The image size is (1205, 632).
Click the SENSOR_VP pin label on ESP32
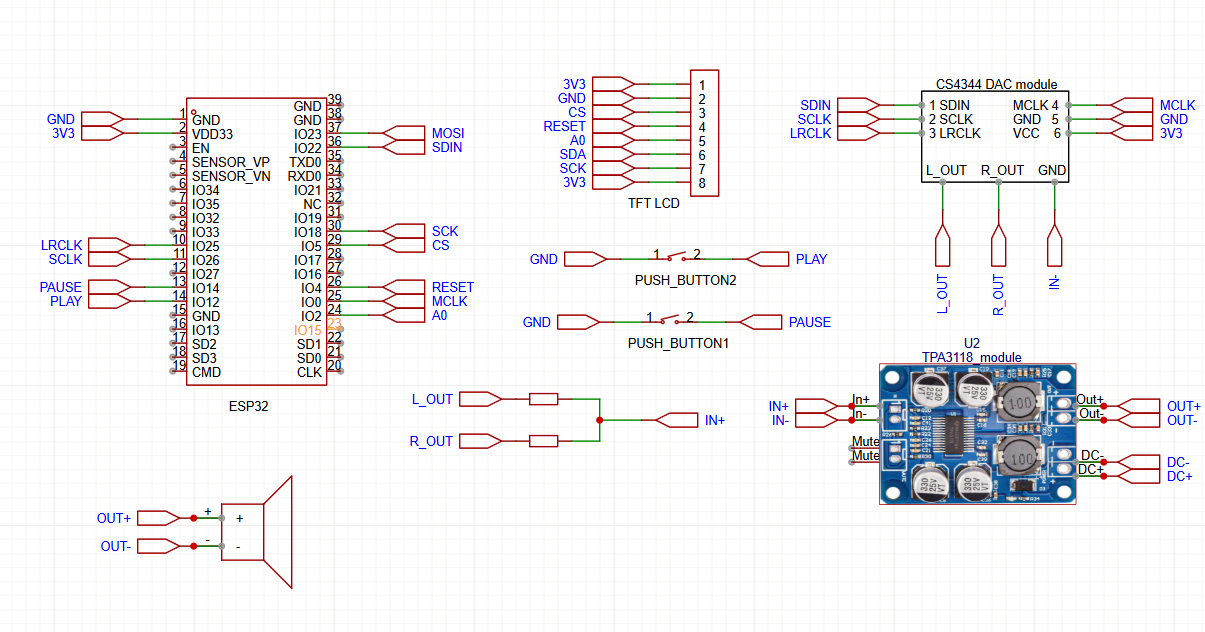tap(231, 162)
